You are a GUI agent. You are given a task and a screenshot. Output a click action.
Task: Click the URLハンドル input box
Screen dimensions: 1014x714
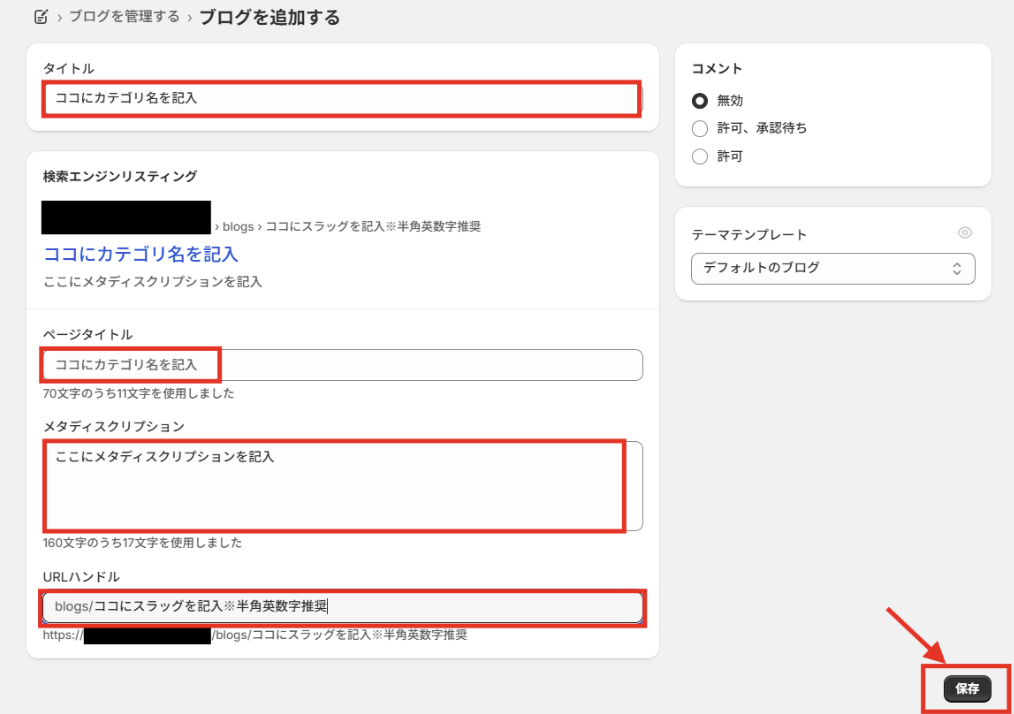click(342, 607)
